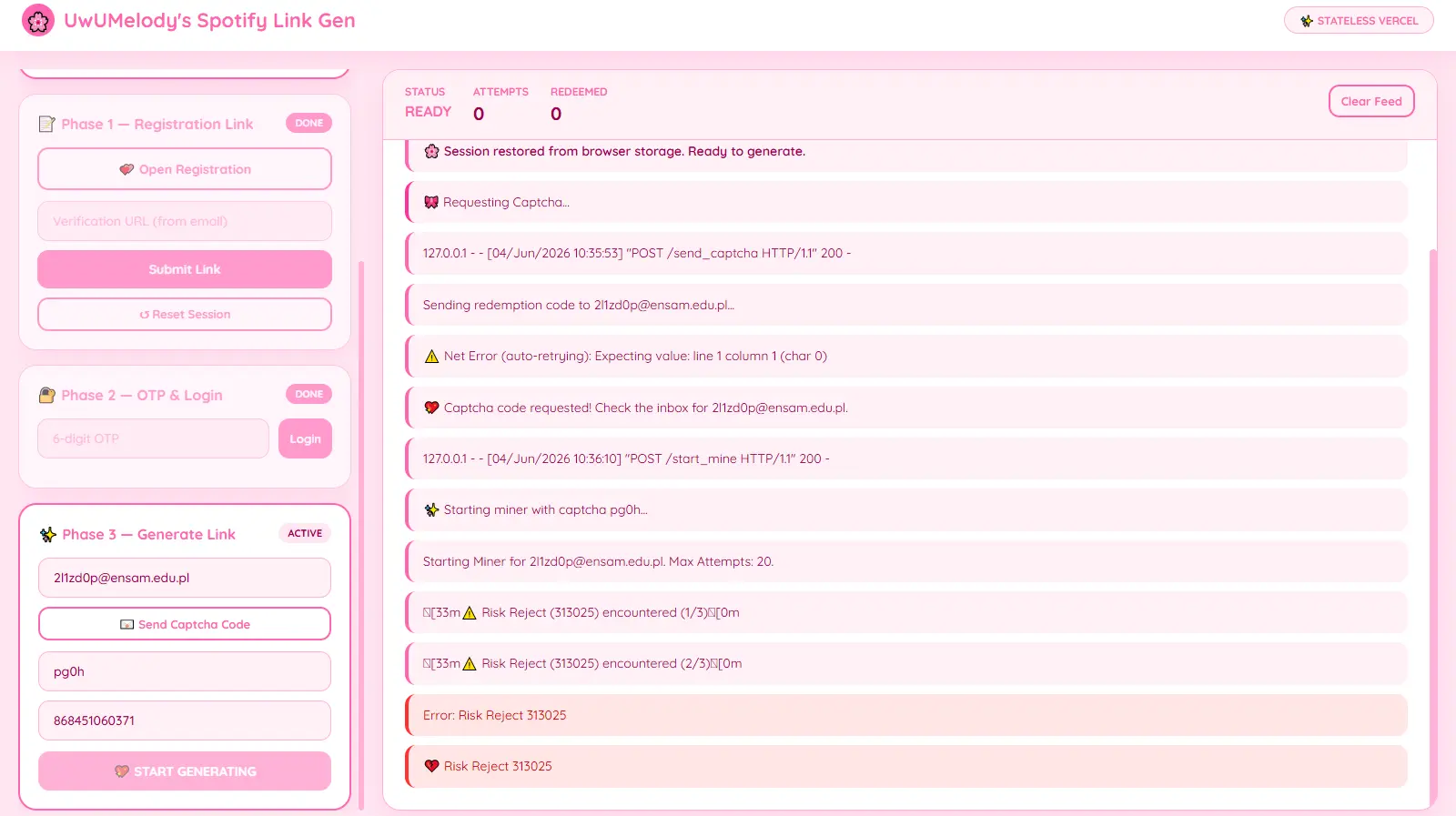The image size is (1456, 816).
Task: Click Reset Session button
Action: tap(185, 314)
